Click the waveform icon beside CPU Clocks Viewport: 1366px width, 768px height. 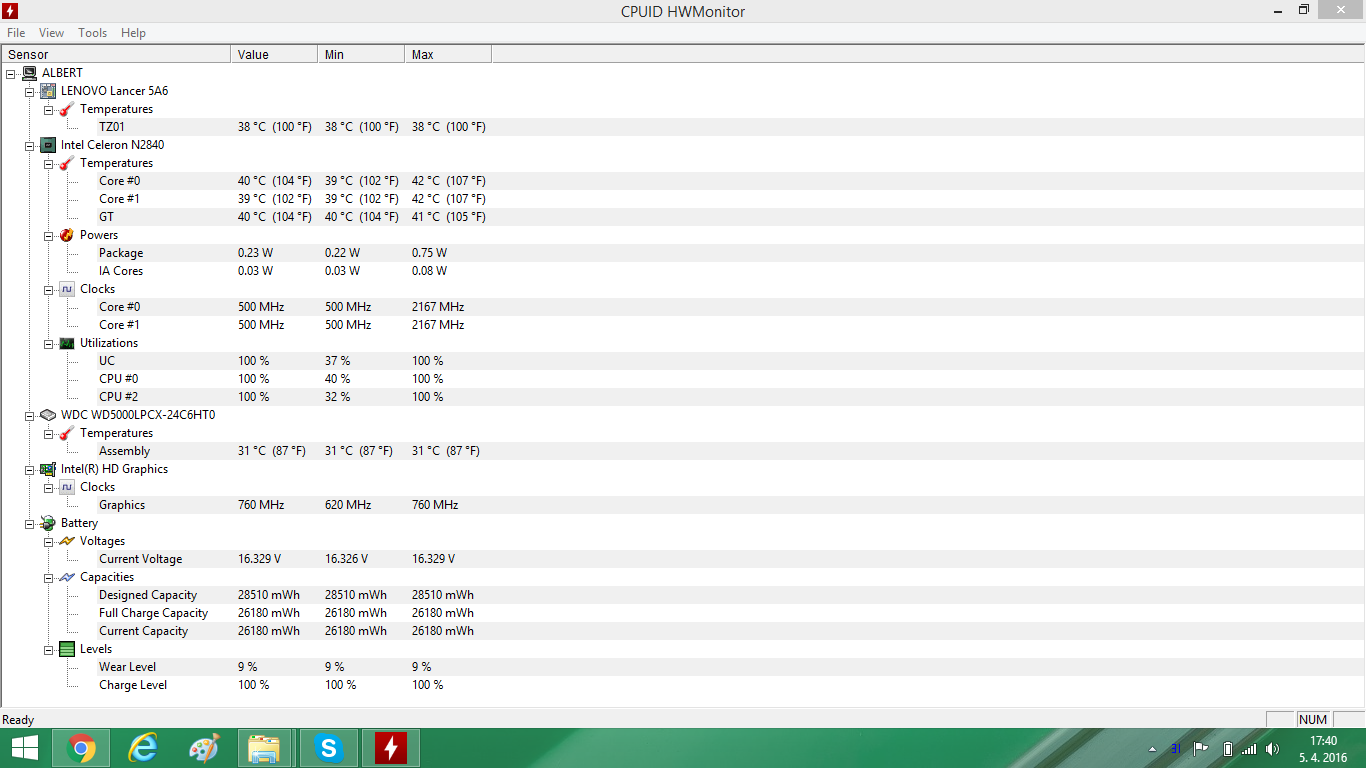tap(67, 289)
